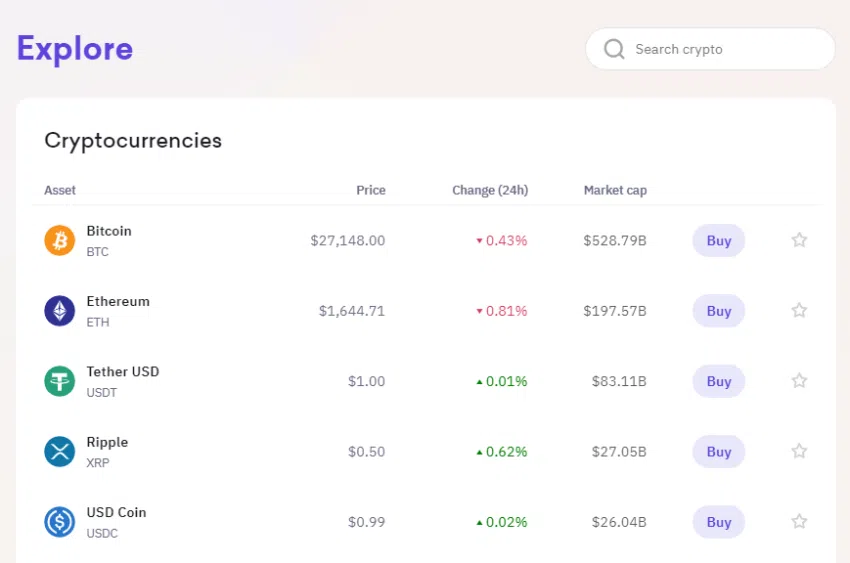
Task: Click the search magnifier icon
Action: [614, 49]
